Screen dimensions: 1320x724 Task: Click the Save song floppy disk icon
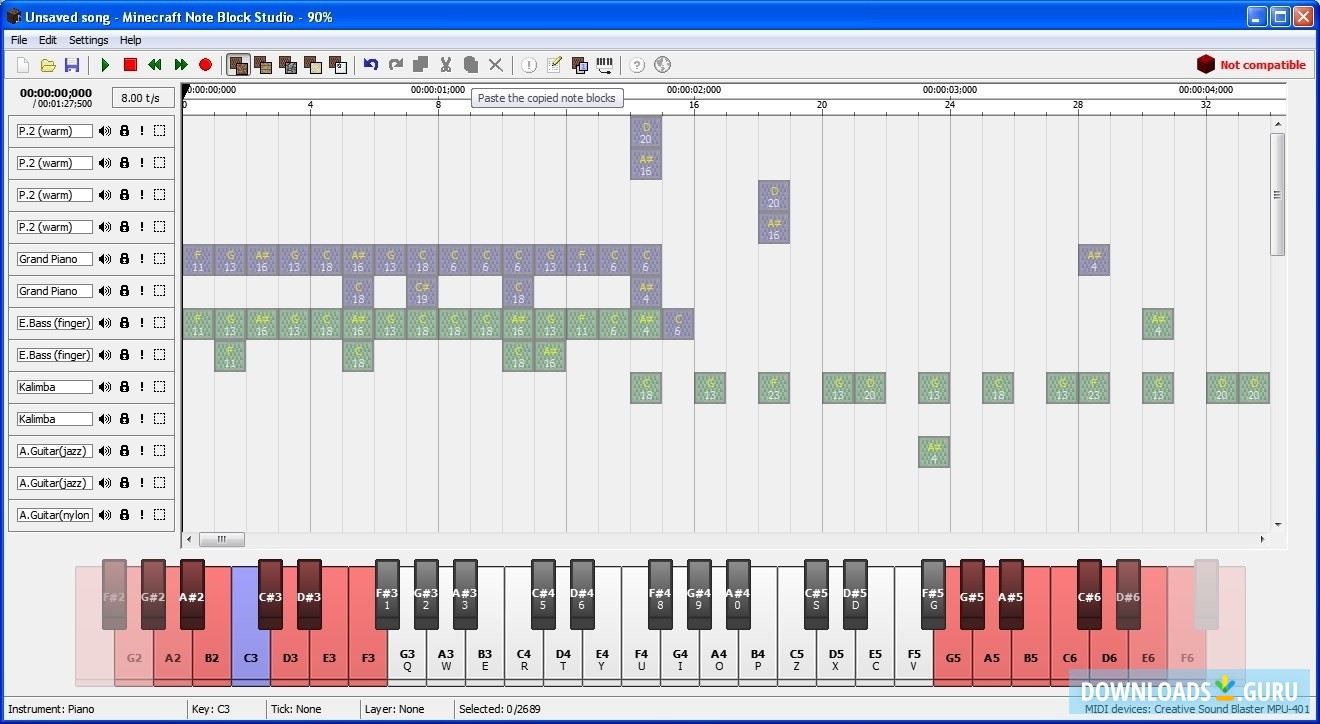pyautogui.click(x=72, y=65)
